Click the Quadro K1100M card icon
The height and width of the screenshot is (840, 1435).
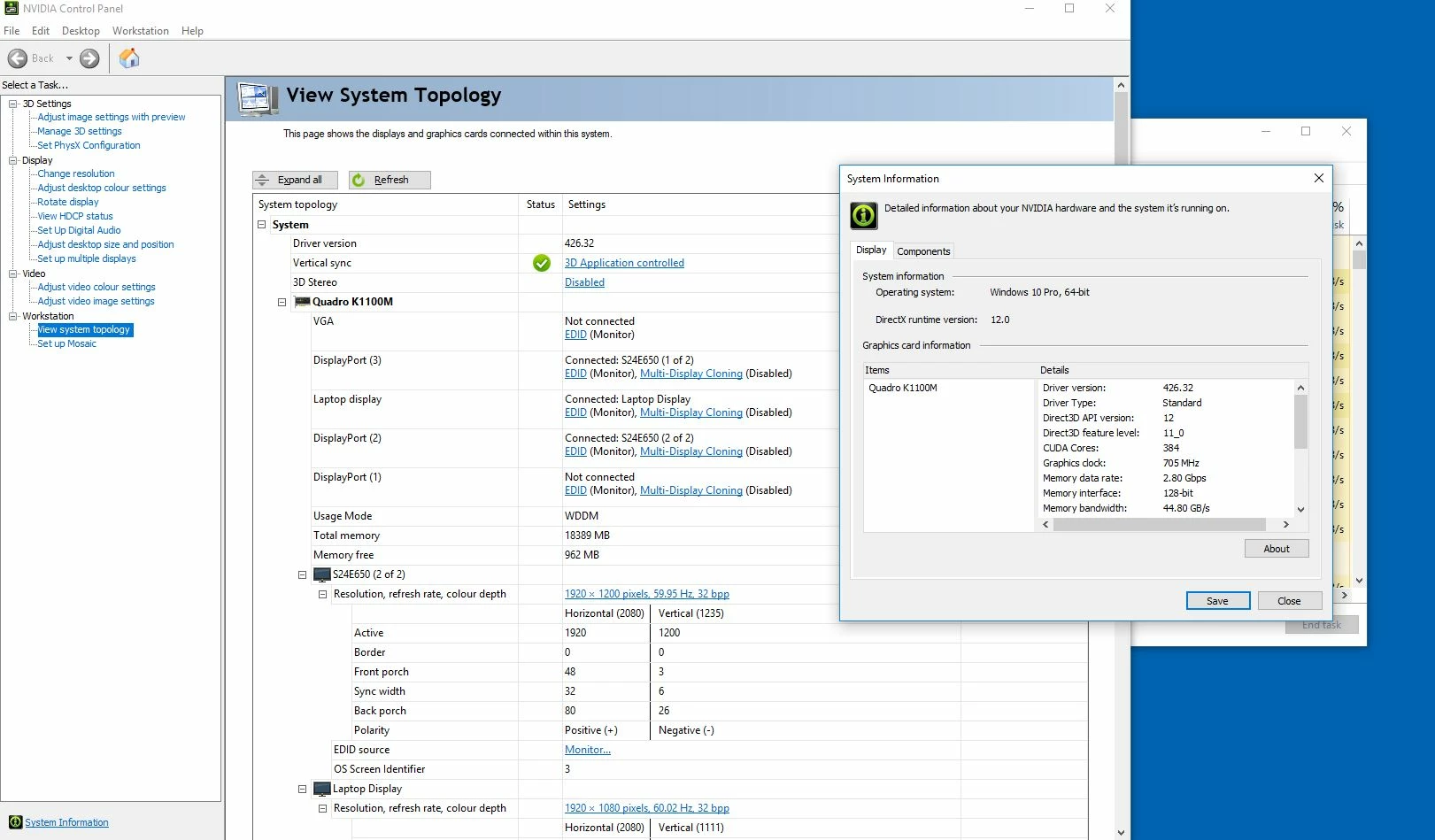pos(303,302)
